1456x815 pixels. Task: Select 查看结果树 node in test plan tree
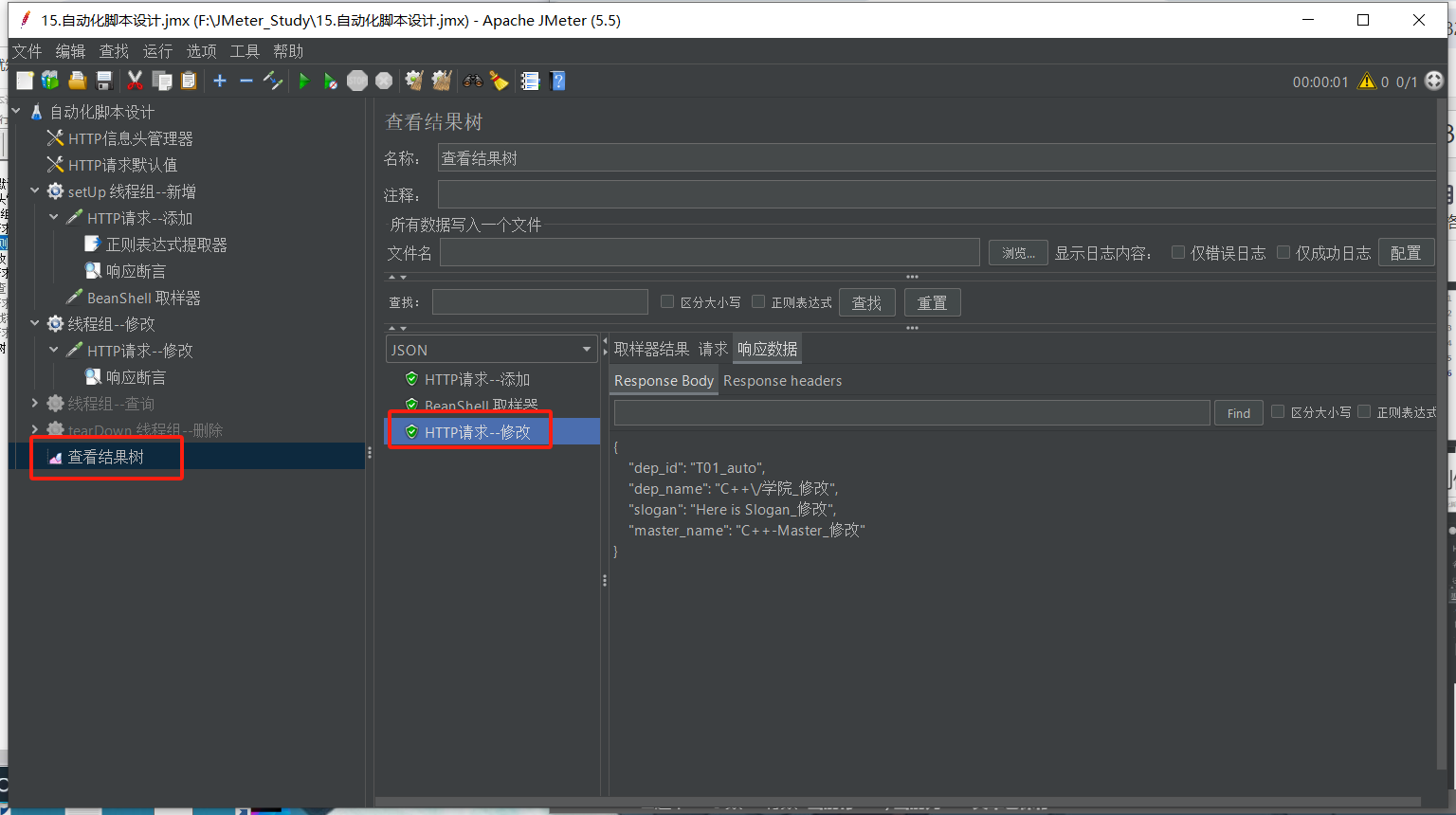coord(105,457)
